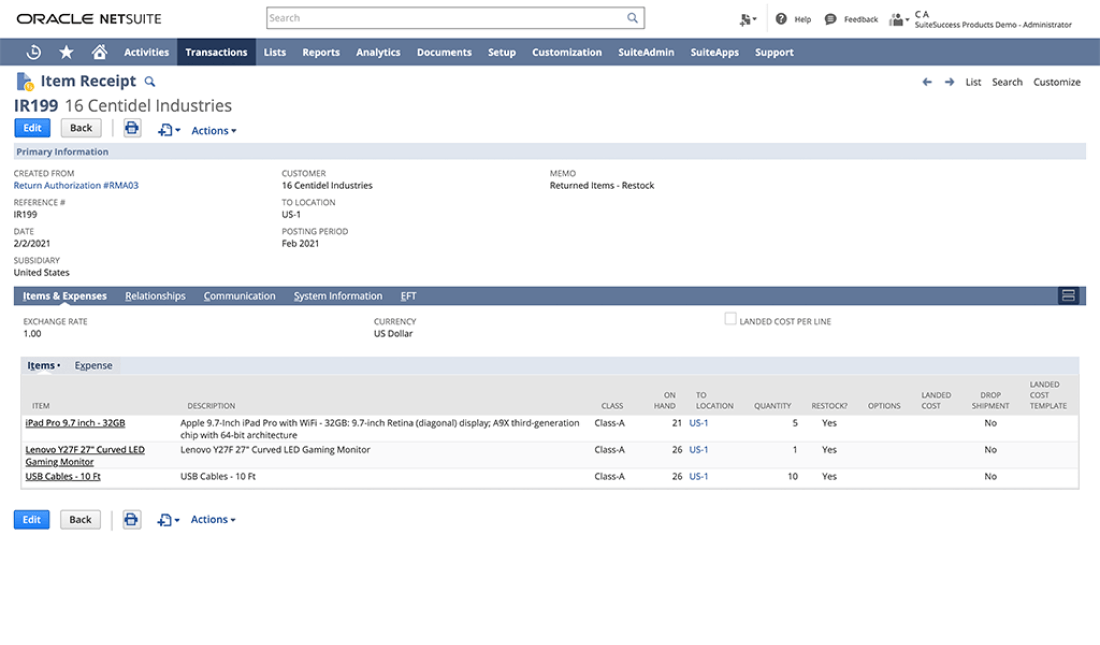Screen dimensions: 1100x645
Task: Expand the top Actions dropdown
Action: [214, 131]
